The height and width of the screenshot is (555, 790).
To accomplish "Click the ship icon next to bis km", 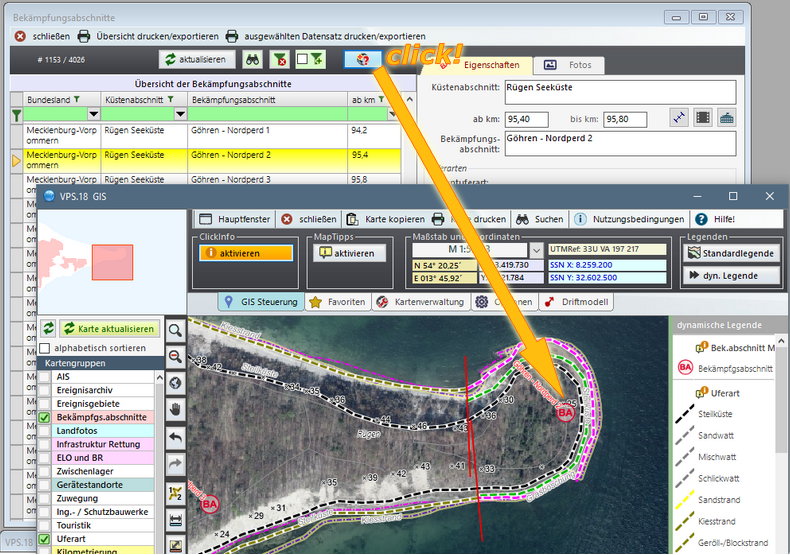I will (x=727, y=118).
